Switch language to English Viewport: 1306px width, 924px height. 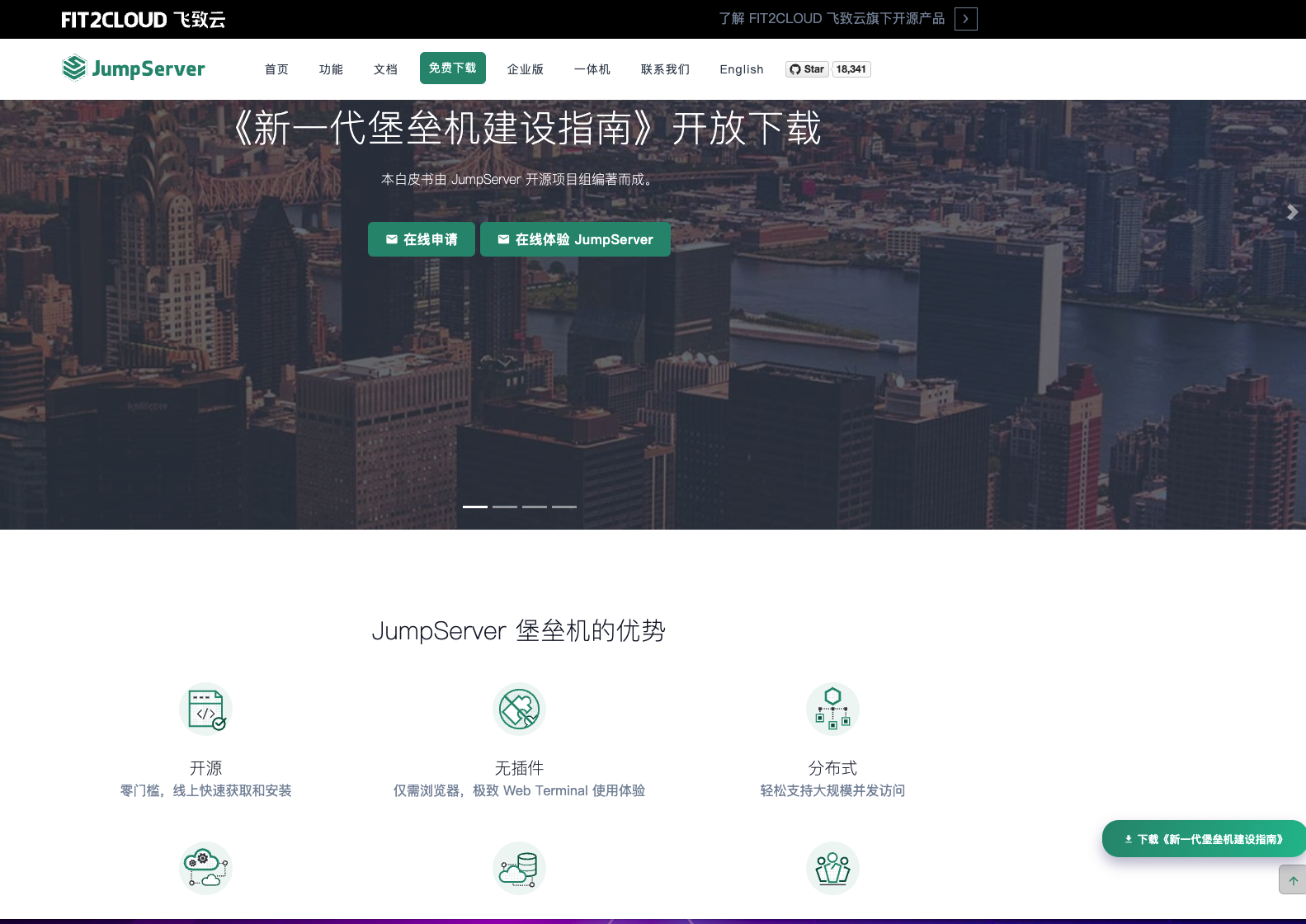point(742,69)
